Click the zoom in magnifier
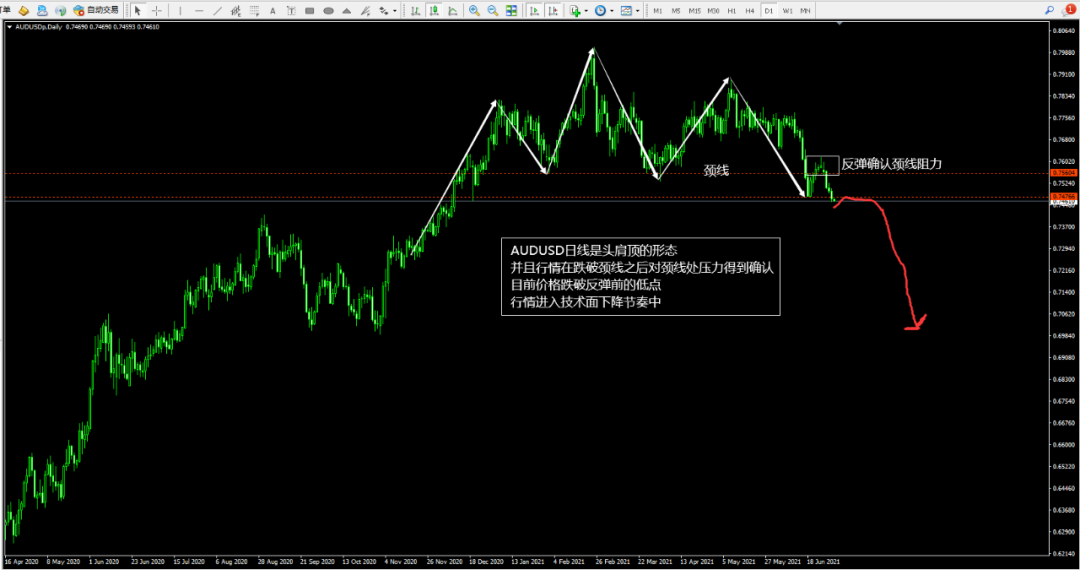Image resolution: width=1080 pixels, height=570 pixels. point(474,10)
